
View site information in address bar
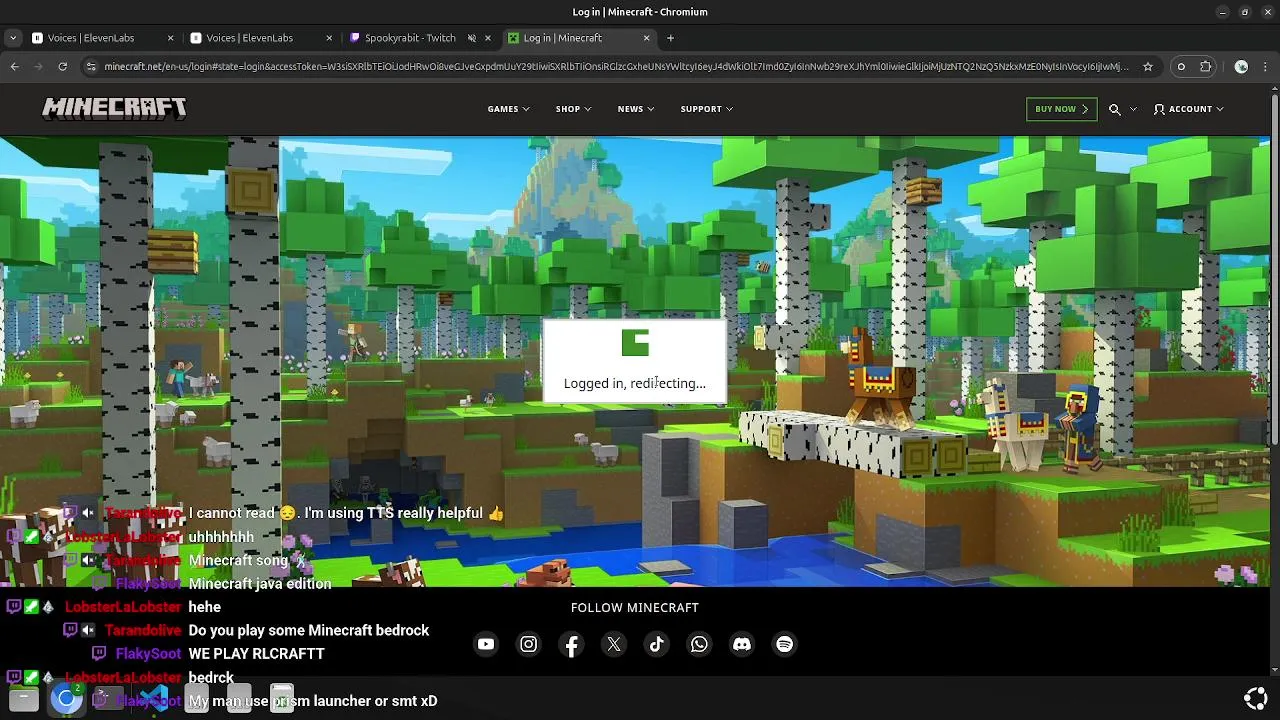(91, 66)
